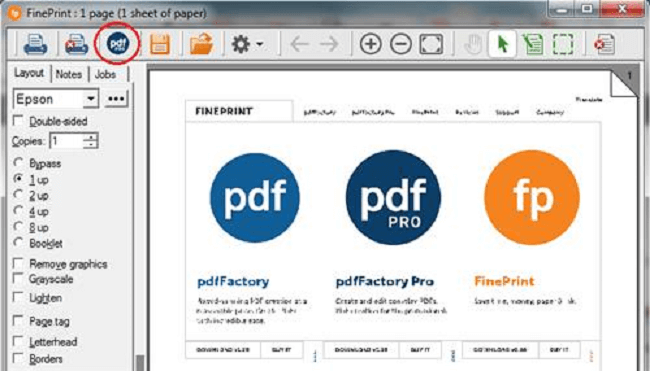The width and height of the screenshot is (650, 371).
Task: Click the green text page tool
Action: (533, 44)
